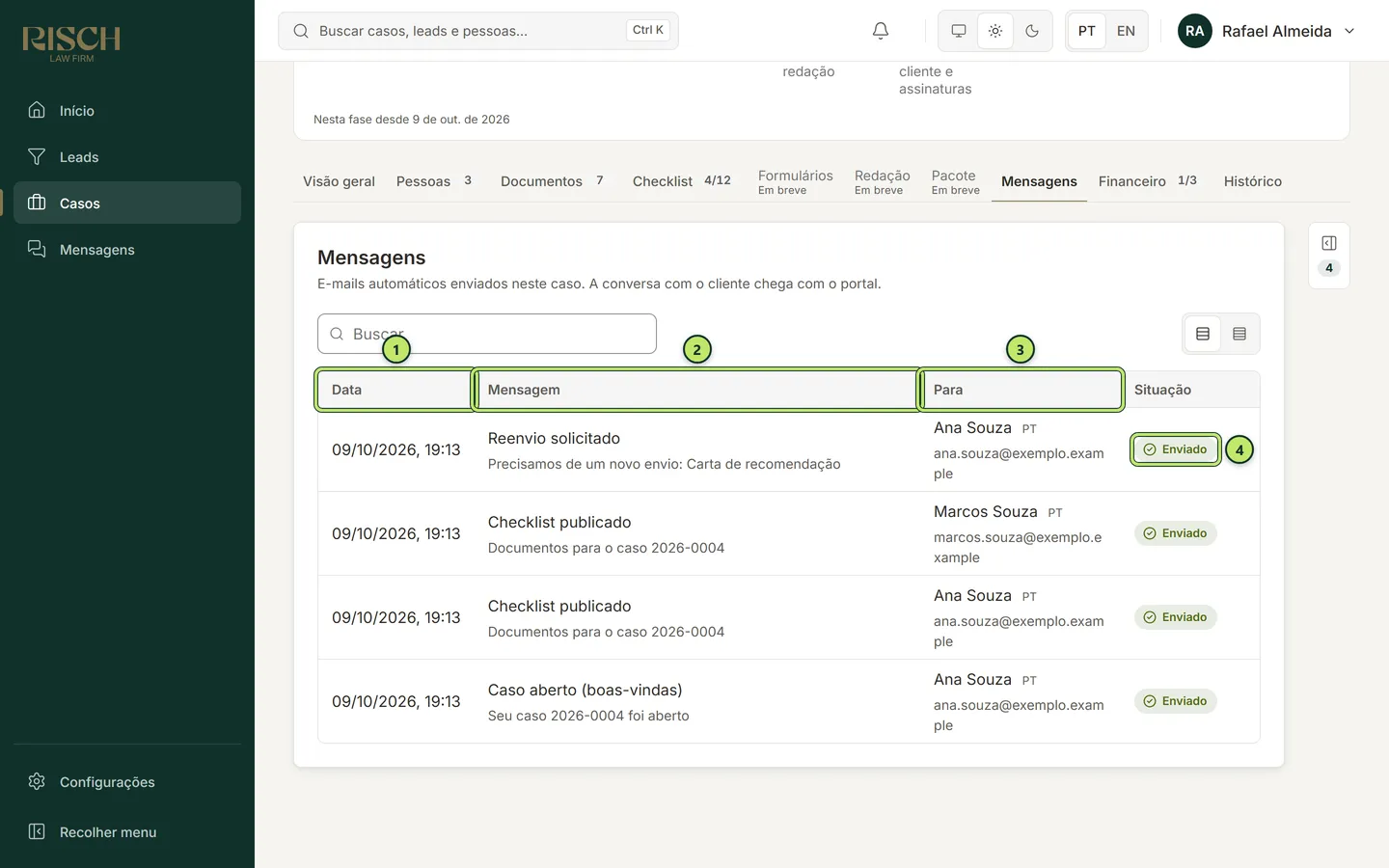Viewport: 1389px width, 868px height.
Task: Switch to compact row density view
Action: [x=1239, y=334]
